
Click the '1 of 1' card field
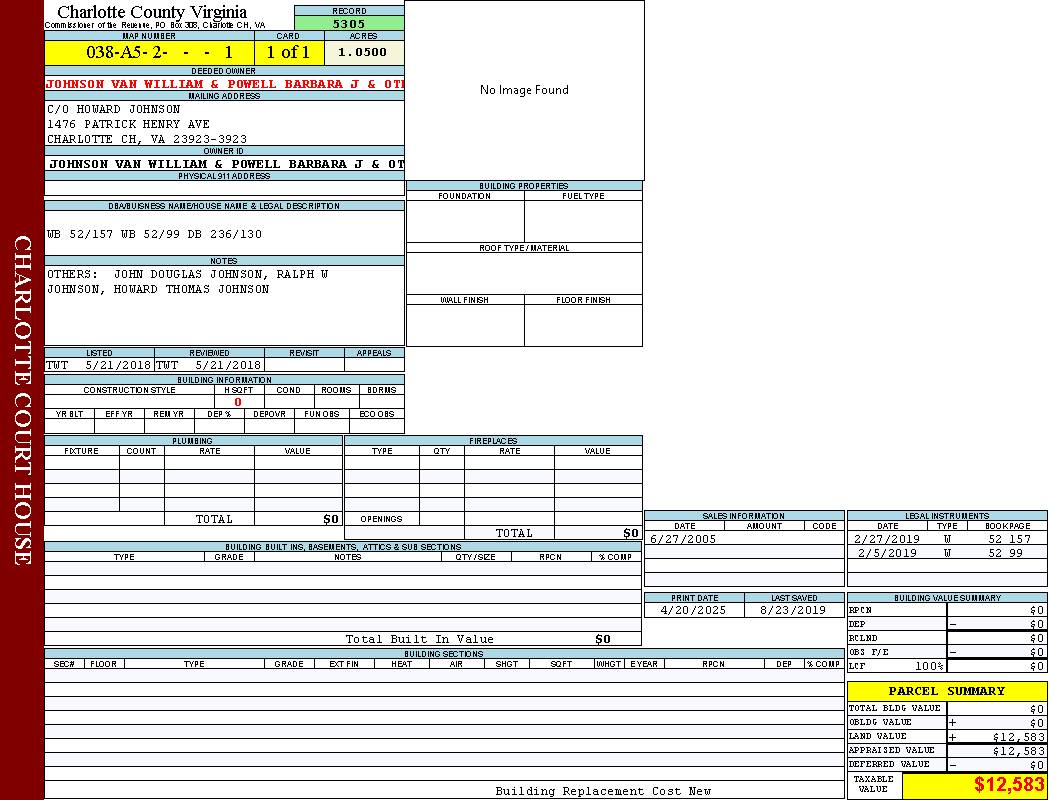coord(288,52)
